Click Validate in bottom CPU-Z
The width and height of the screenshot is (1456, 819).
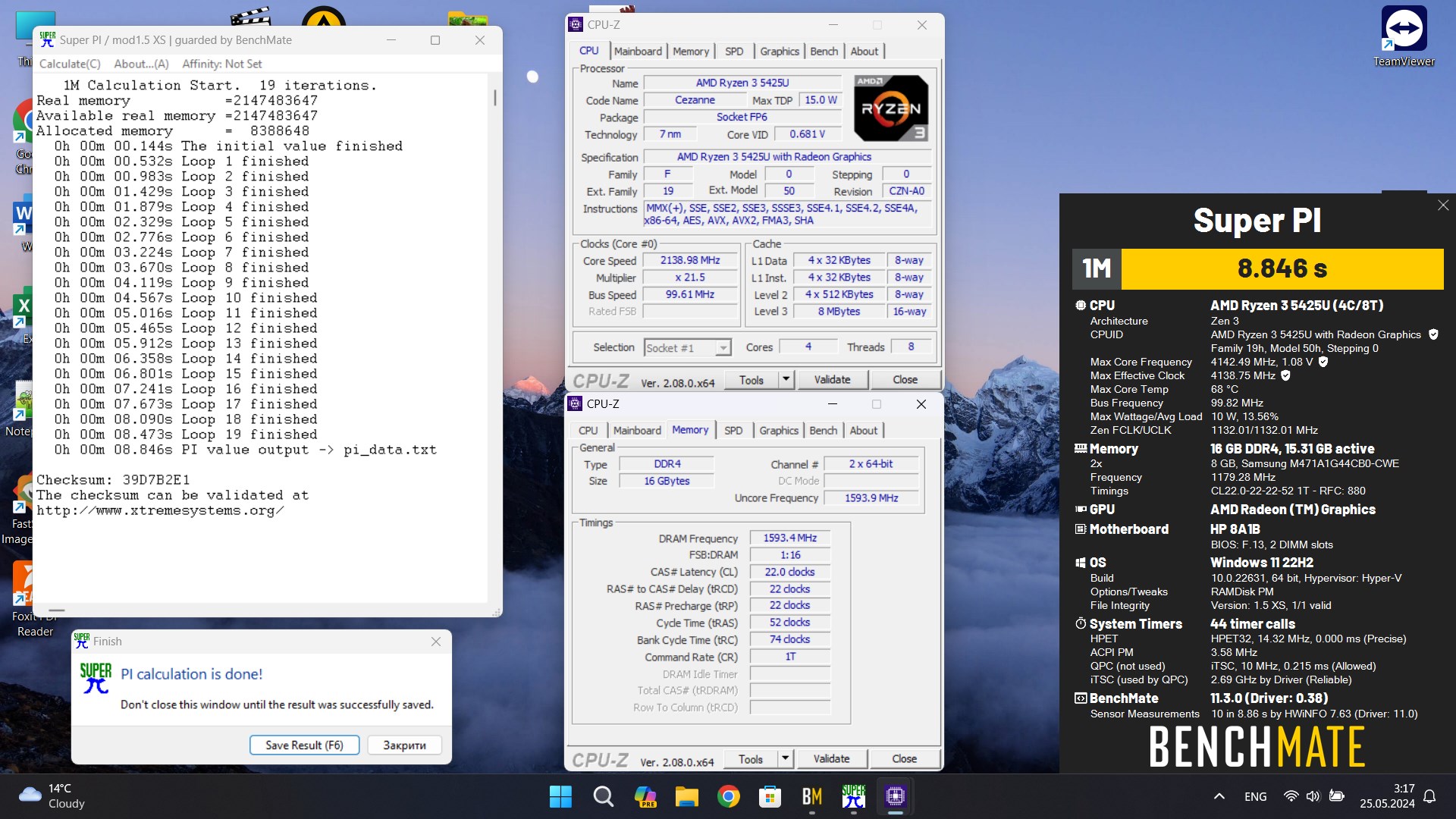point(831,758)
